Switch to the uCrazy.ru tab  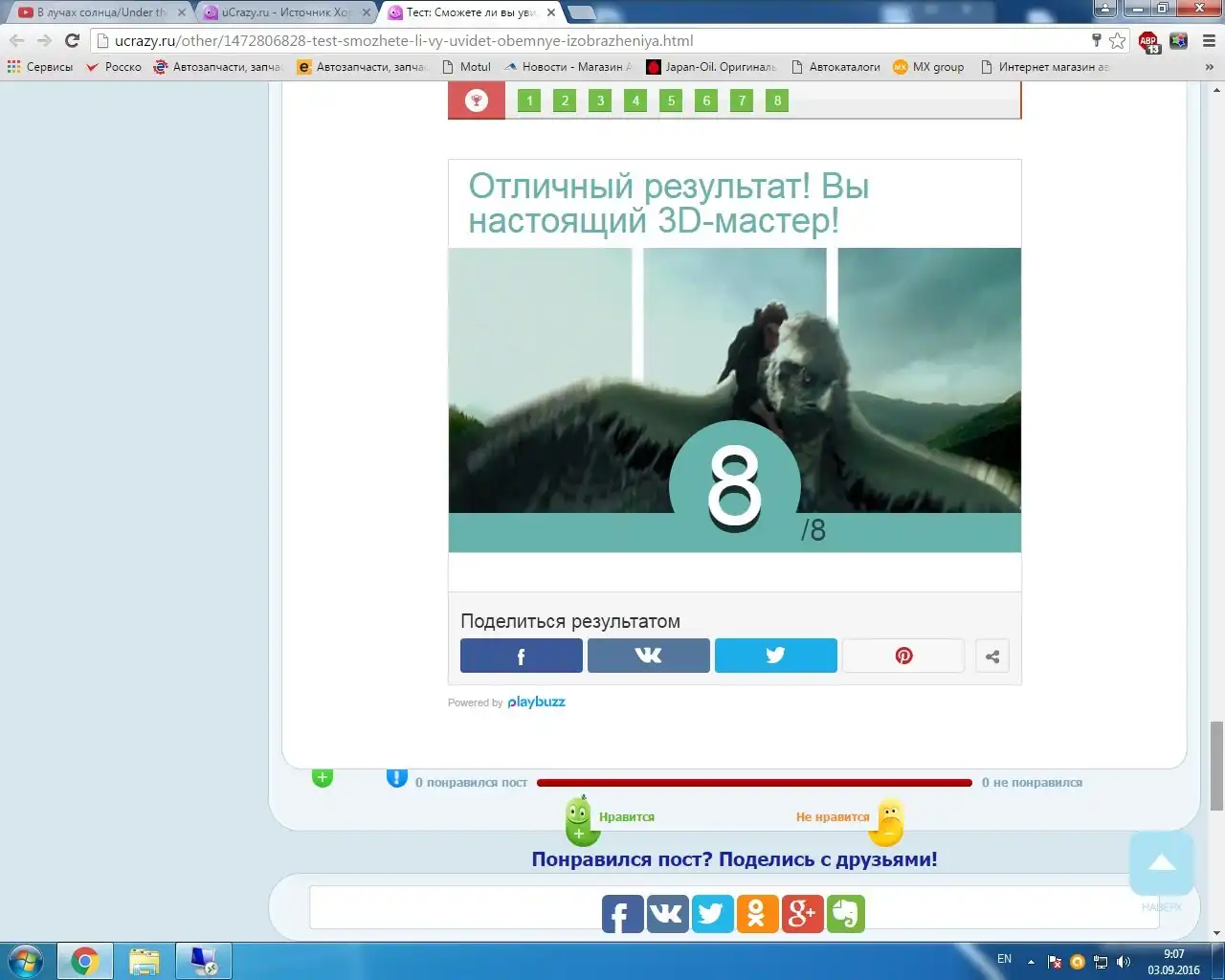click(x=283, y=12)
